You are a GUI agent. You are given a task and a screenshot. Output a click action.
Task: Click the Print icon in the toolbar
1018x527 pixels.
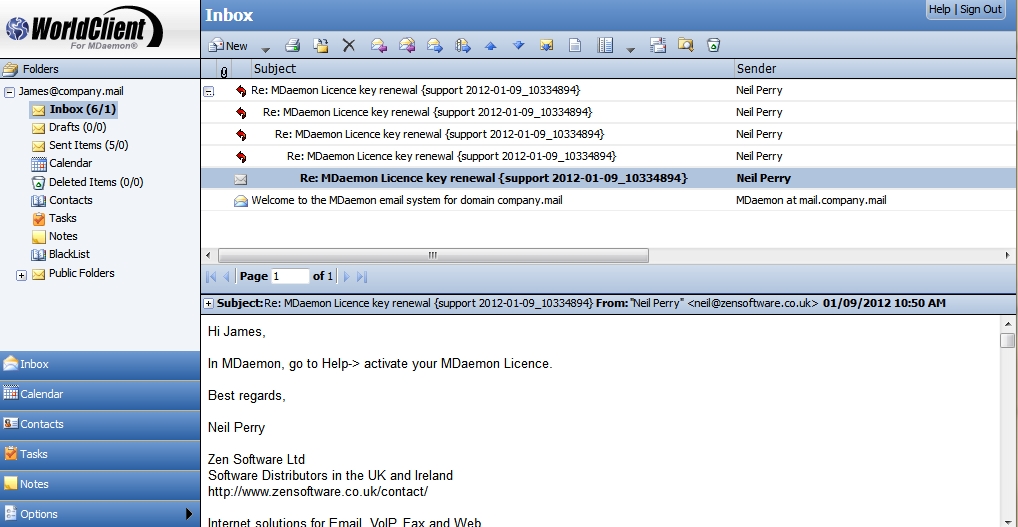tap(293, 45)
